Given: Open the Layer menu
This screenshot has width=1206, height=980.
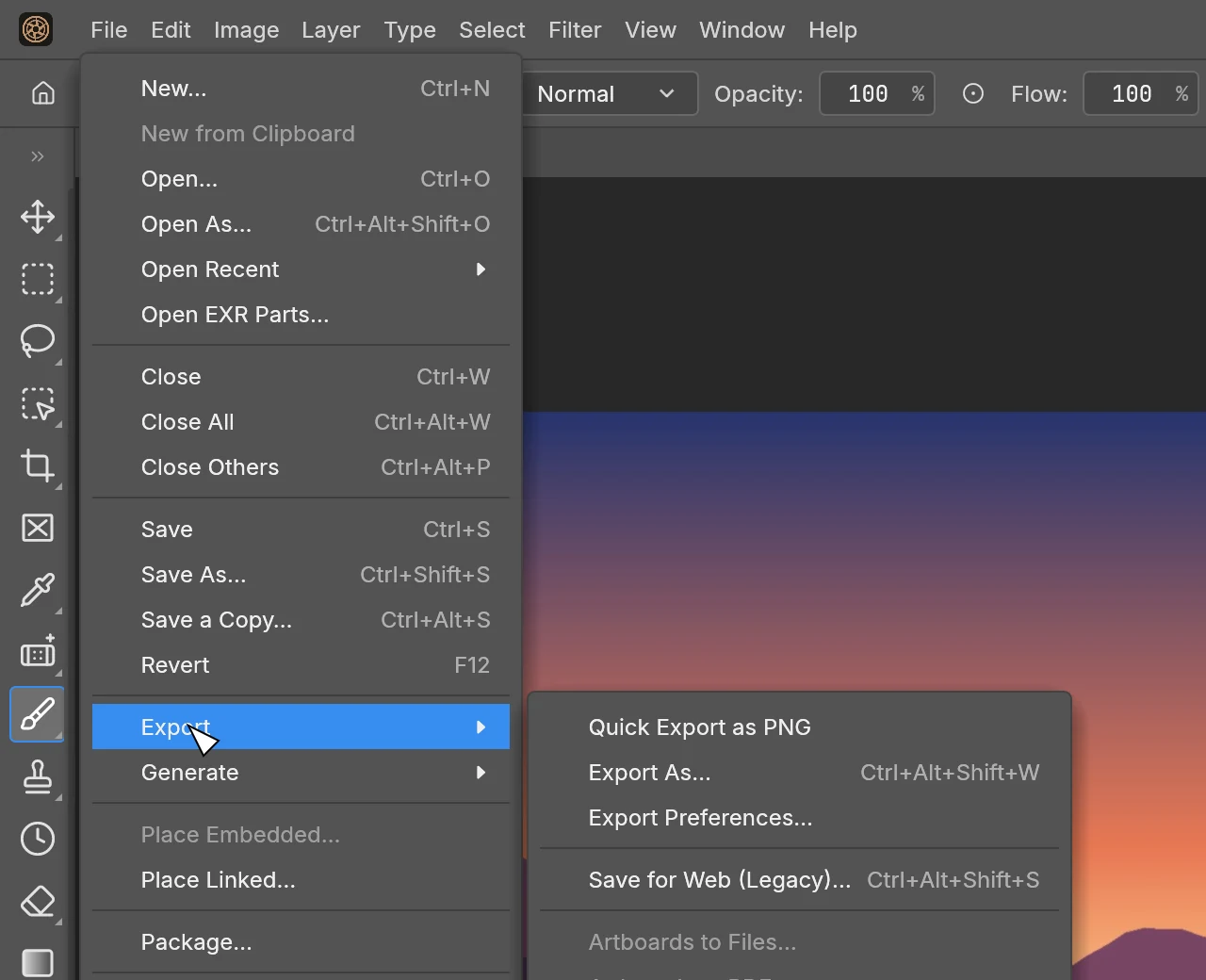Looking at the screenshot, I should coord(331,30).
